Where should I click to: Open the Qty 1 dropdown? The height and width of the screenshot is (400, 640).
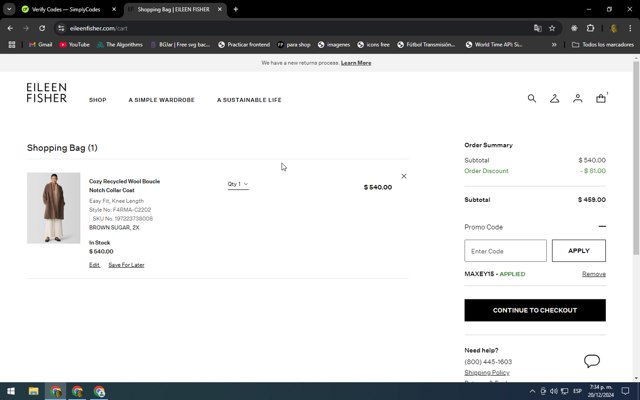(x=238, y=184)
